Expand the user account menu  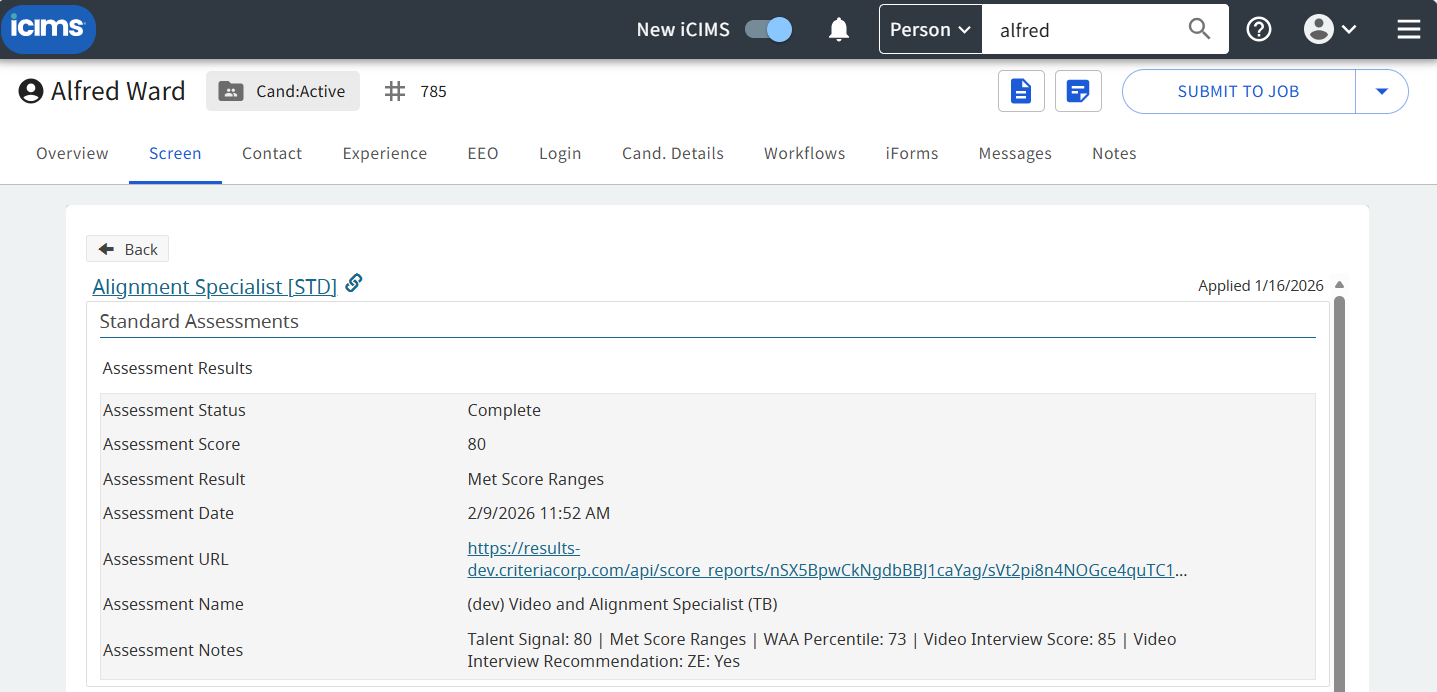1330,30
